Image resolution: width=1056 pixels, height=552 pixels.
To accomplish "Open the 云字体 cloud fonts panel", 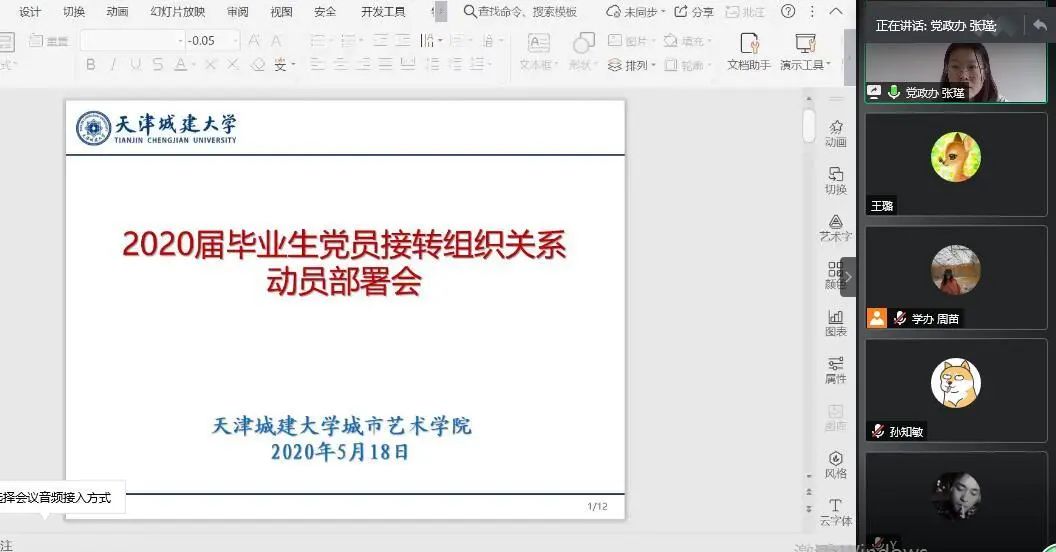I will 835,511.
